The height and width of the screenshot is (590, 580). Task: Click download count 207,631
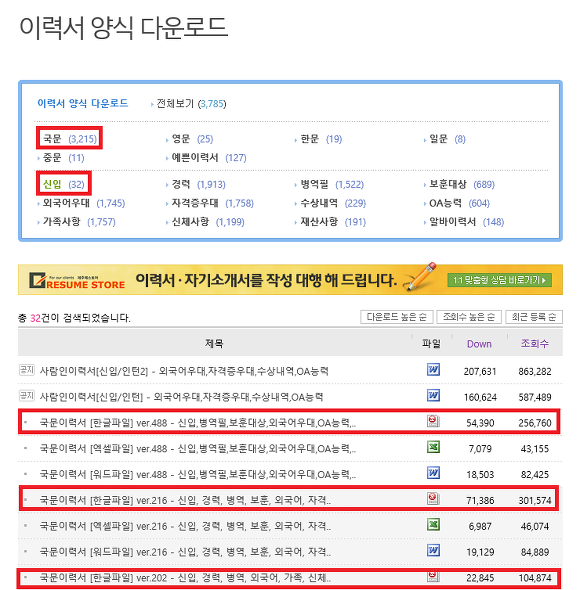[x=480, y=372]
